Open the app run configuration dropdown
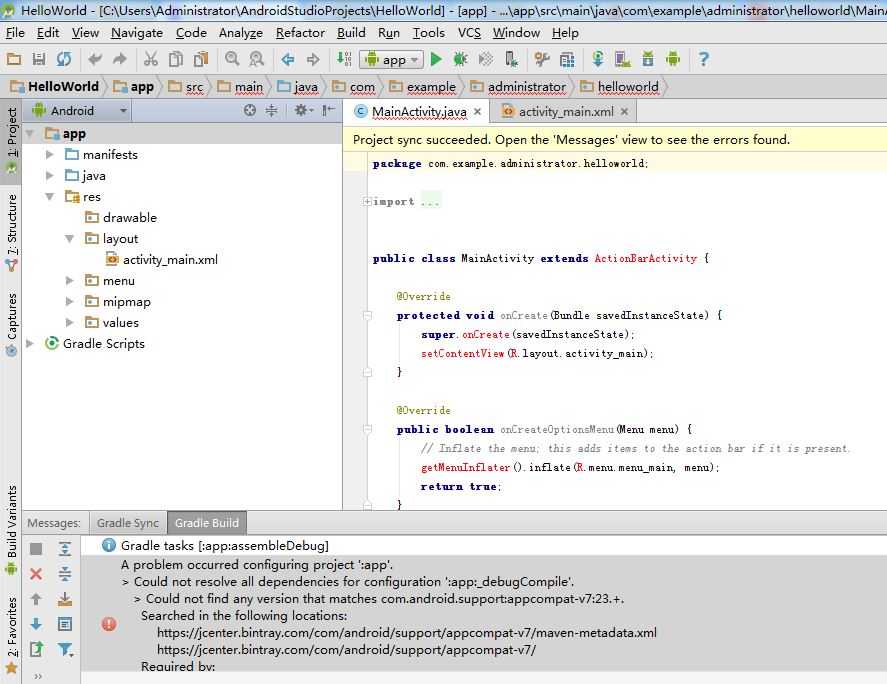This screenshot has width=887, height=684. click(392, 59)
